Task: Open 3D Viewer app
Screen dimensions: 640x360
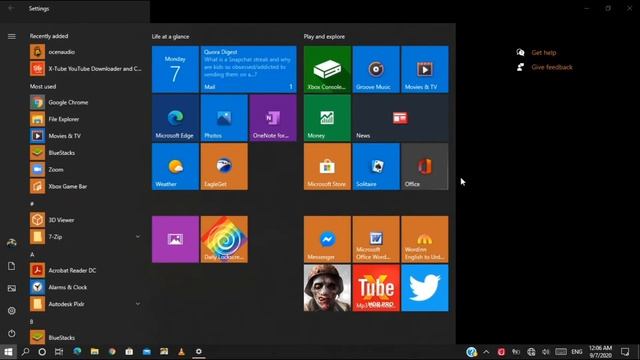Action: coord(86,220)
